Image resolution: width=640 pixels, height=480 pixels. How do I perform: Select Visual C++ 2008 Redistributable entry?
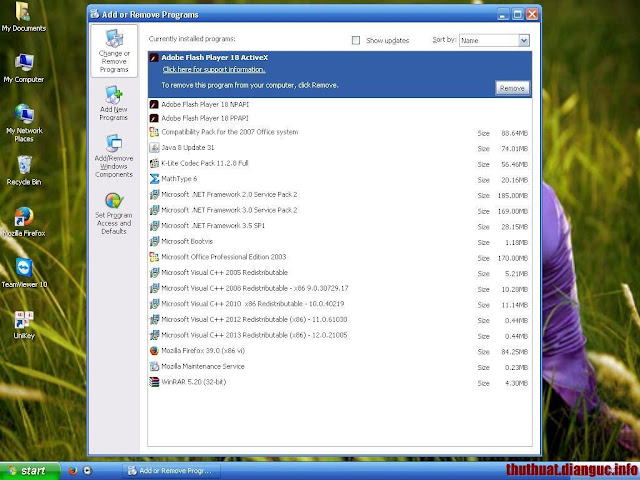[340, 289]
